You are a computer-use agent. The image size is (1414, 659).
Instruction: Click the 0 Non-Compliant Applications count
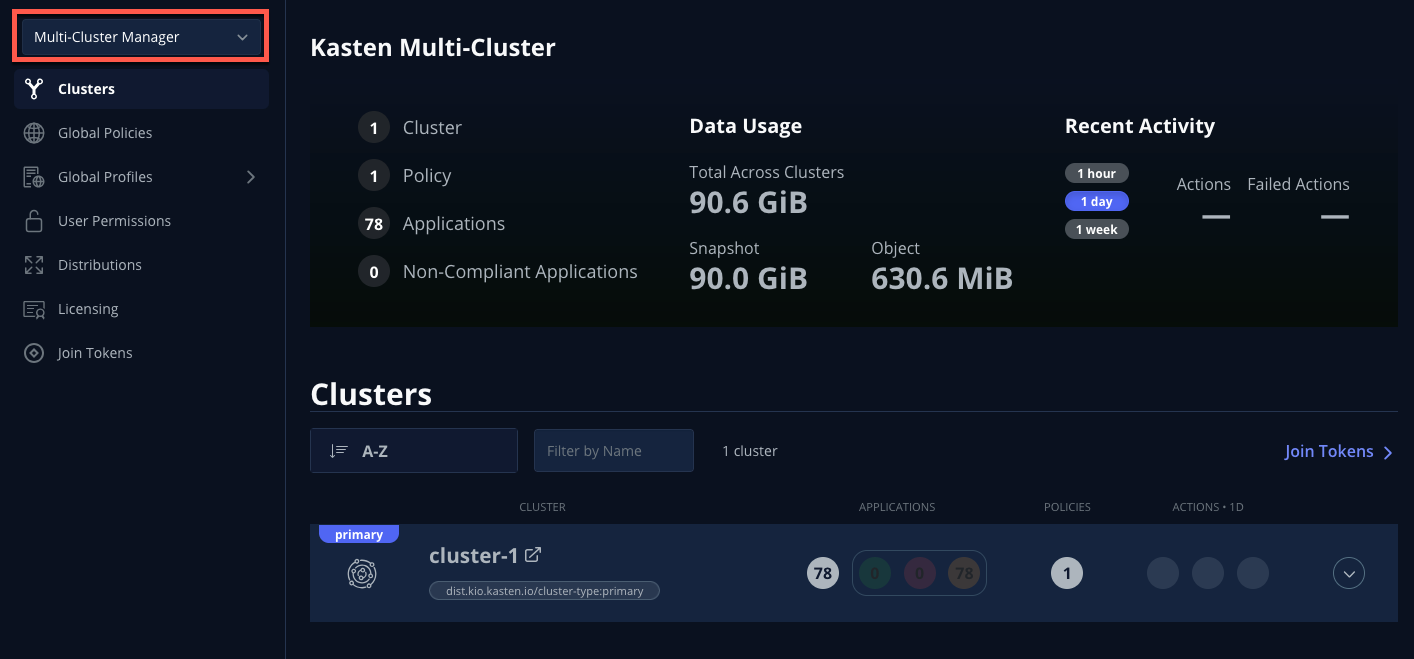[x=374, y=271]
